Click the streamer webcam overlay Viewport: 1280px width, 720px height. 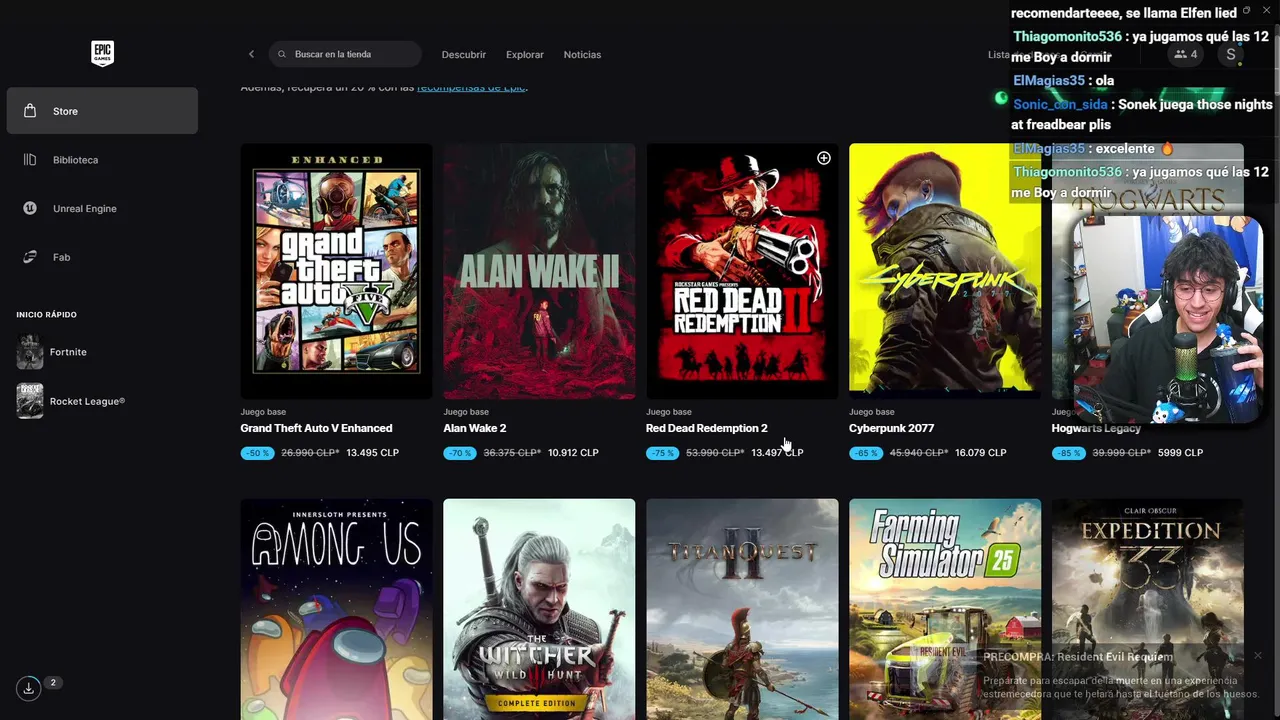click(1168, 320)
